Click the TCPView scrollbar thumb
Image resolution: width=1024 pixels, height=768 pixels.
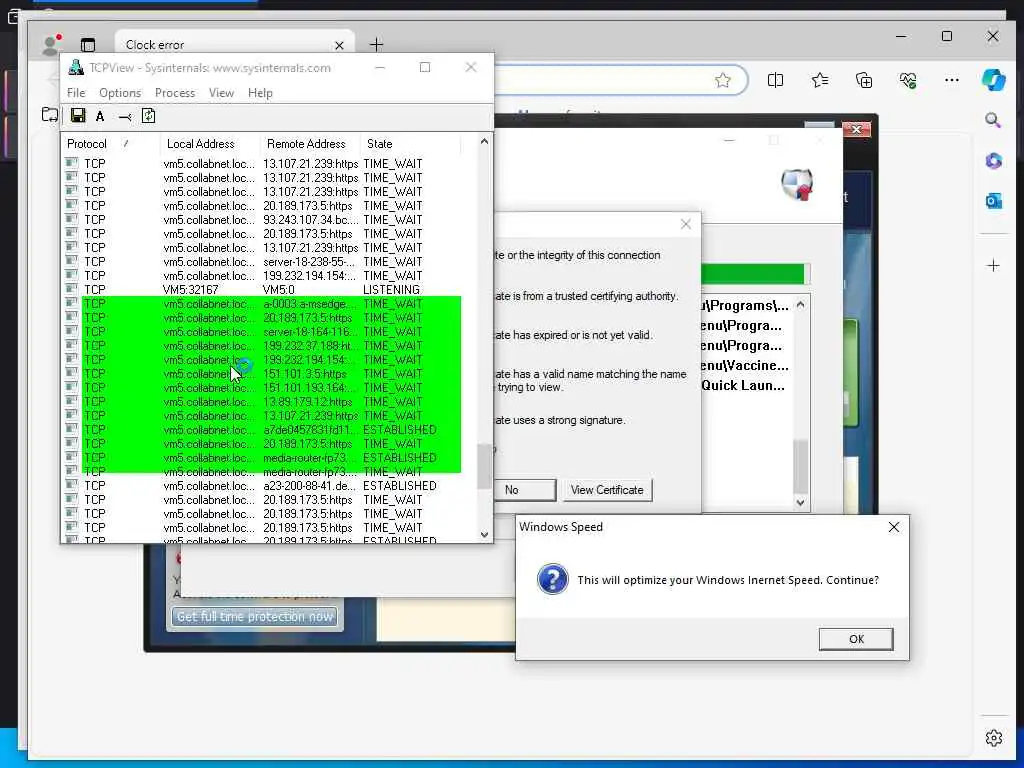coord(484,466)
